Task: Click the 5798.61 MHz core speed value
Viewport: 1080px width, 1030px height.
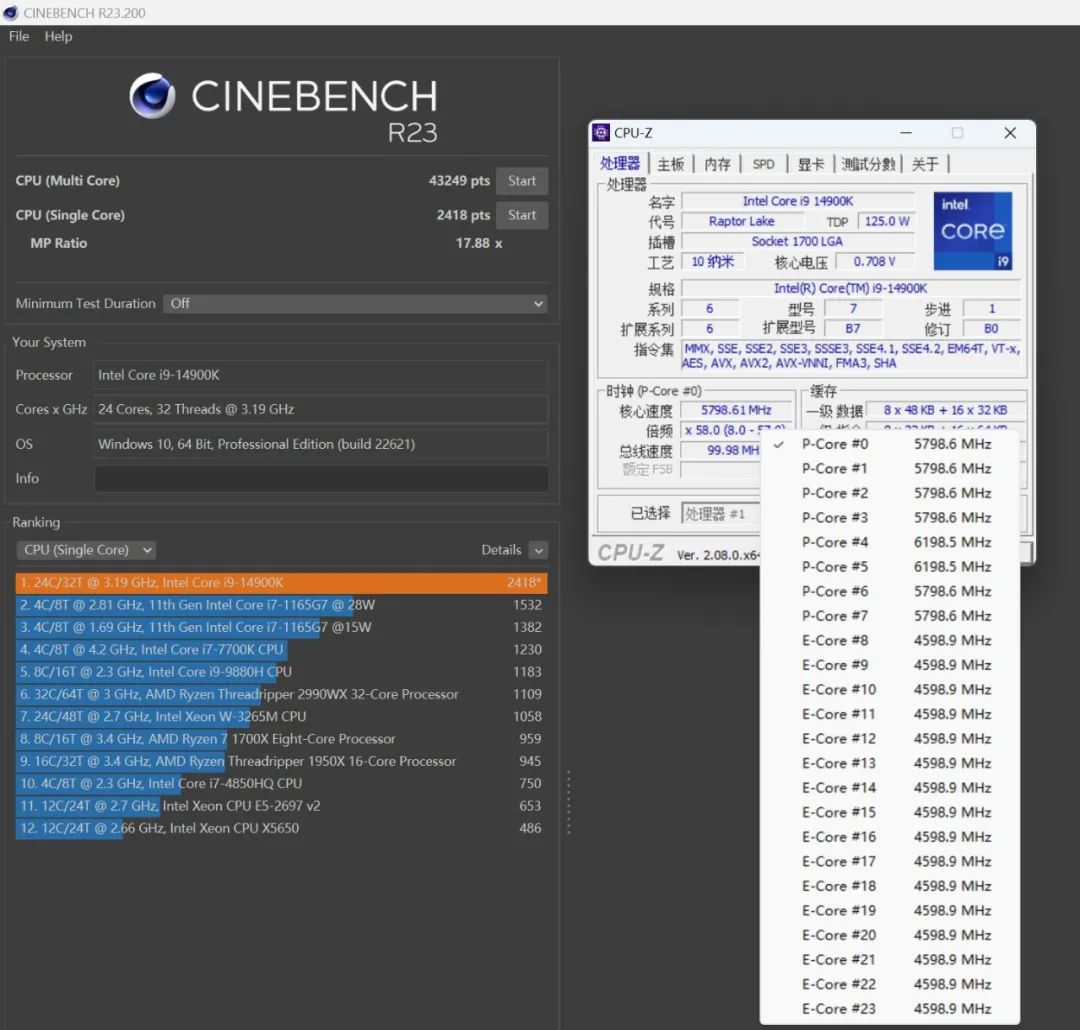Action: pyautogui.click(x=736, y=410)
